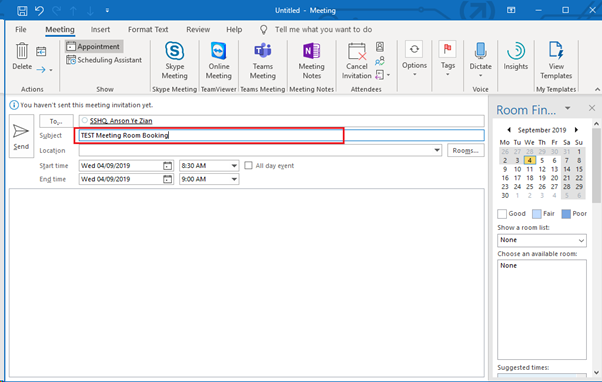Open the Location dropdown arrow
This screenshot has width=602, height=382.
(x=437, y=150)
